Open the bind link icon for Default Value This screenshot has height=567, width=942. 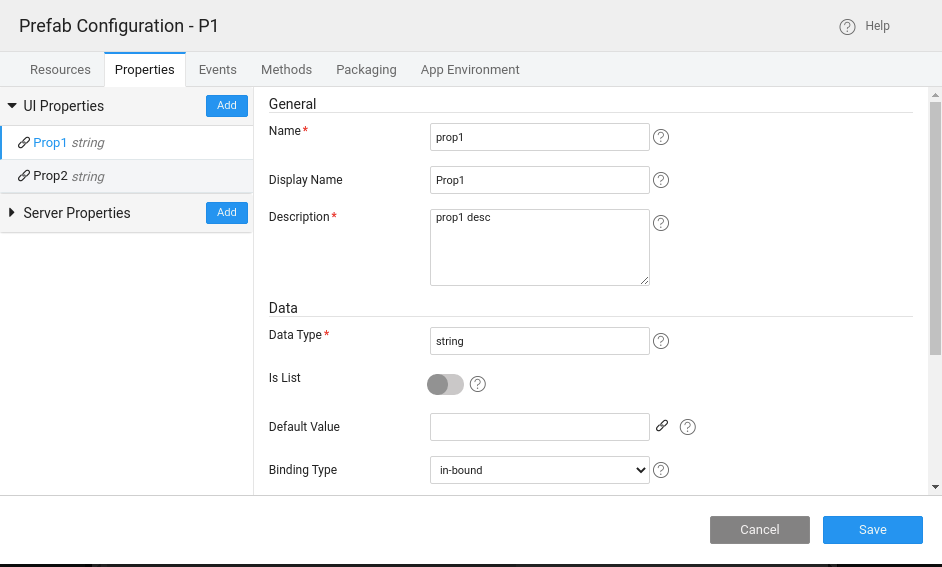(x=662, y=426)
